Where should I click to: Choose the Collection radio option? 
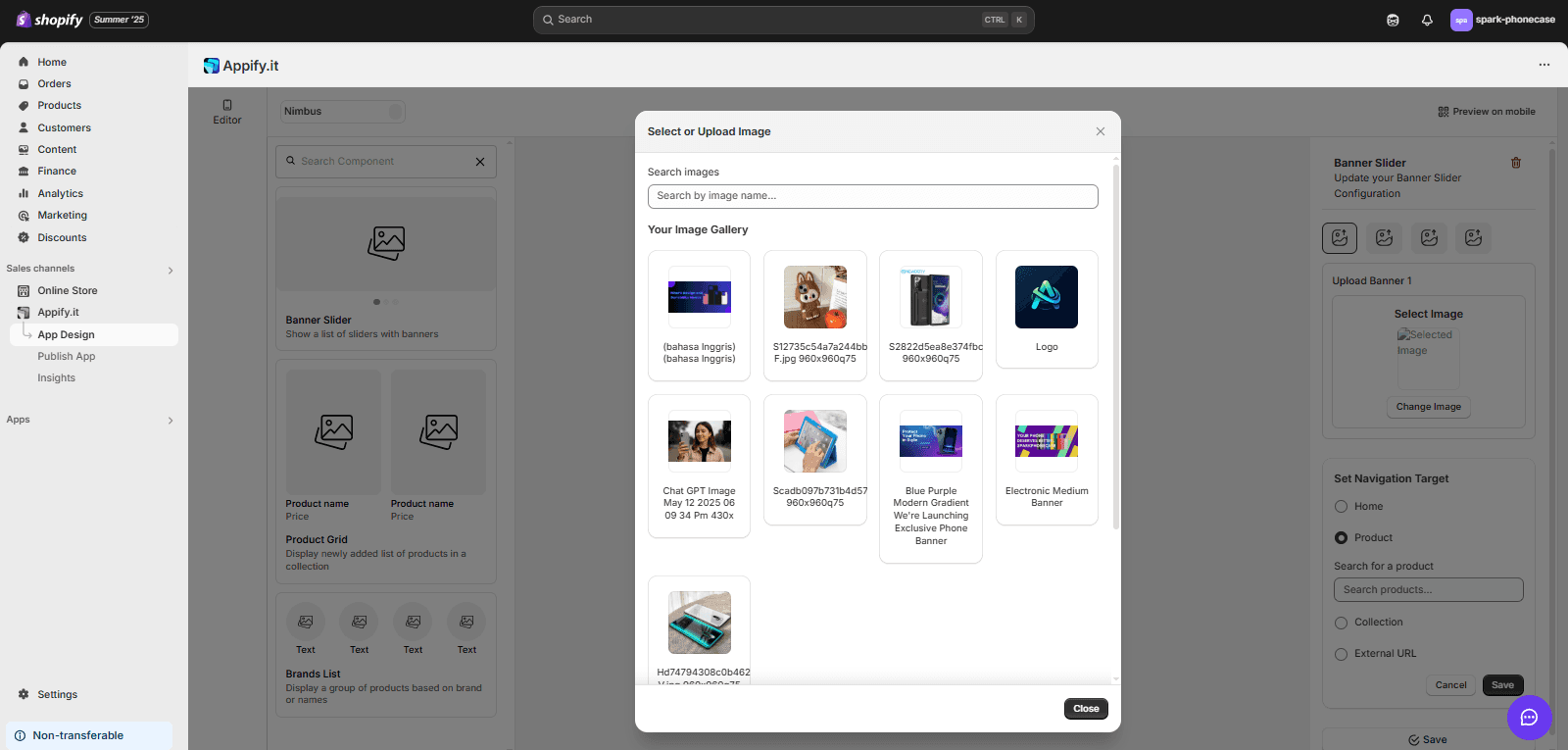click(1342, 623)
